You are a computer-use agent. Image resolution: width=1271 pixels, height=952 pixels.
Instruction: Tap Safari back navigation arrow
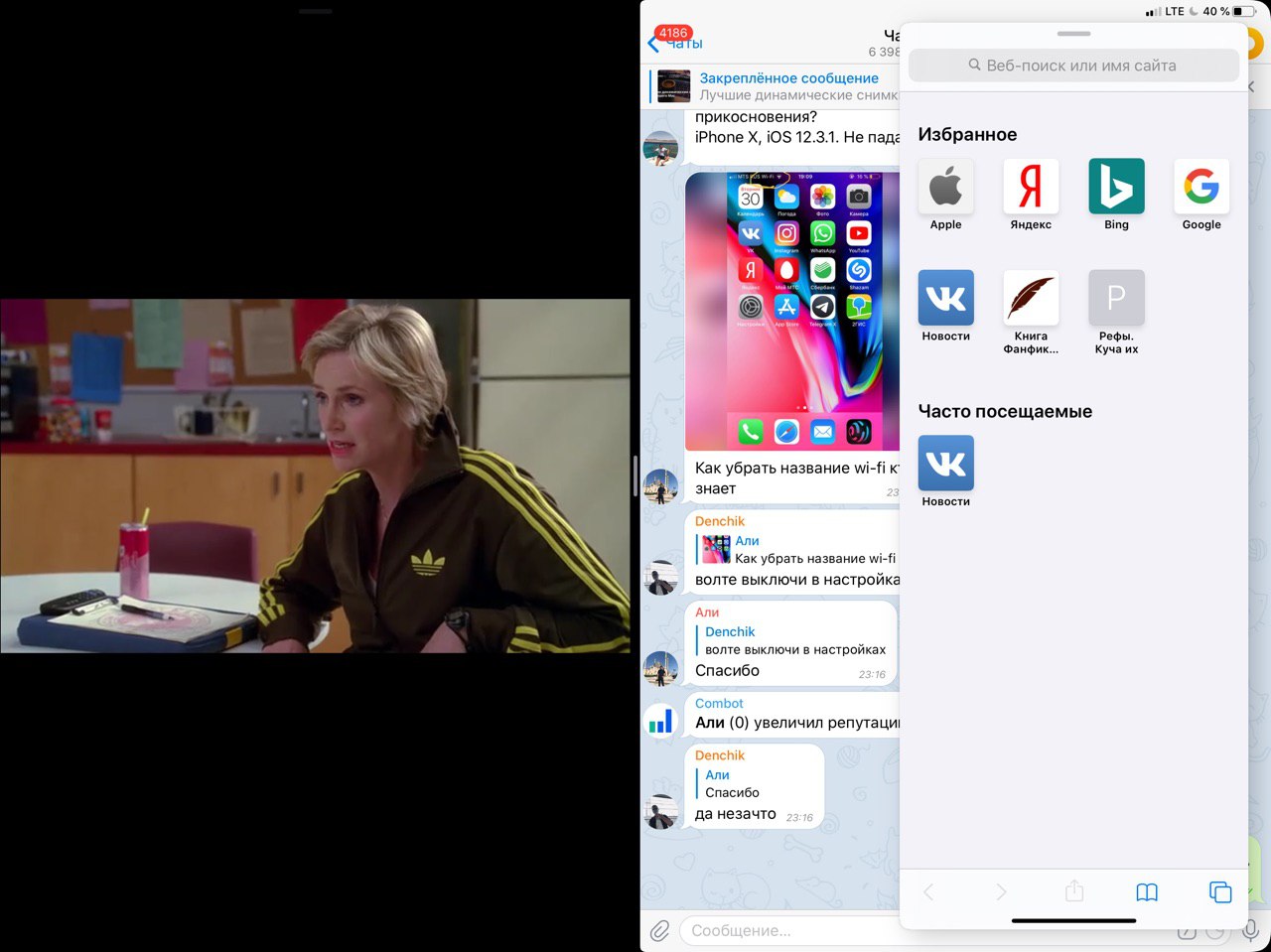(928, 892)
